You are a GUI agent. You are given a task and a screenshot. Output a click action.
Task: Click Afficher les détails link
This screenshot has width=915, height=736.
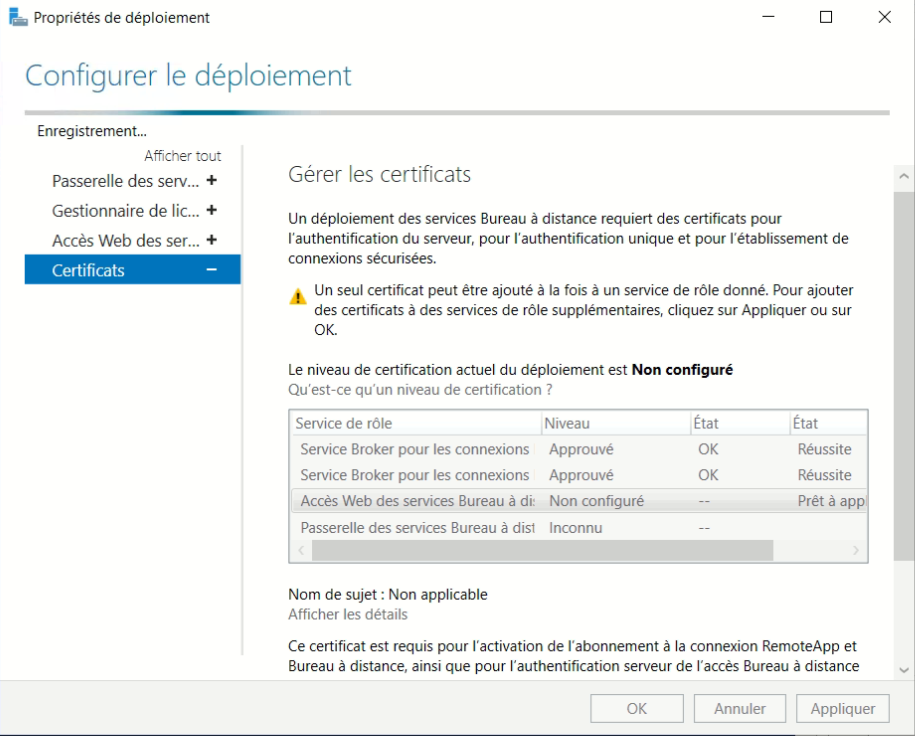click(347, 614)
